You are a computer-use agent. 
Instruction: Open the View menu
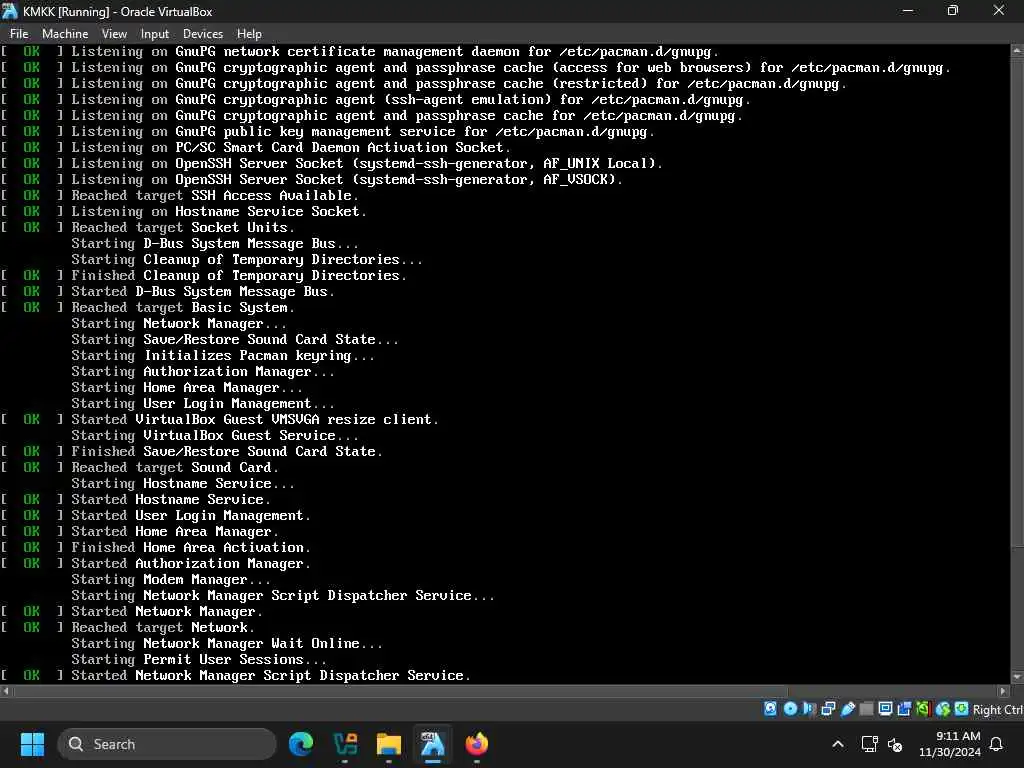pyautogui.click(x=114, y=34)
